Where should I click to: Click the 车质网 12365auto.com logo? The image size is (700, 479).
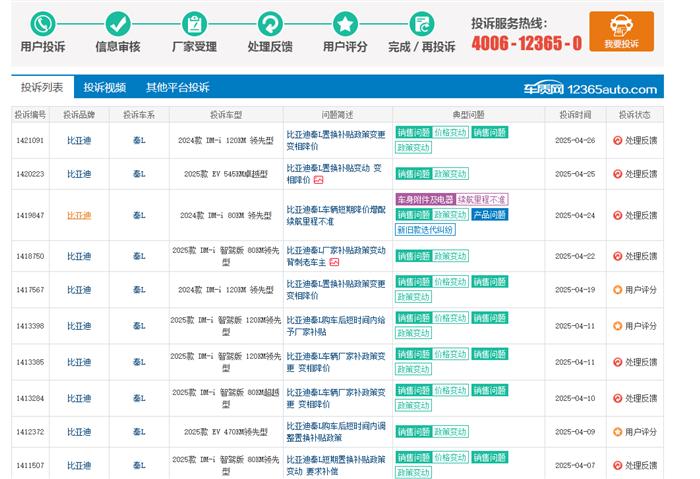[x=590, y=89]
